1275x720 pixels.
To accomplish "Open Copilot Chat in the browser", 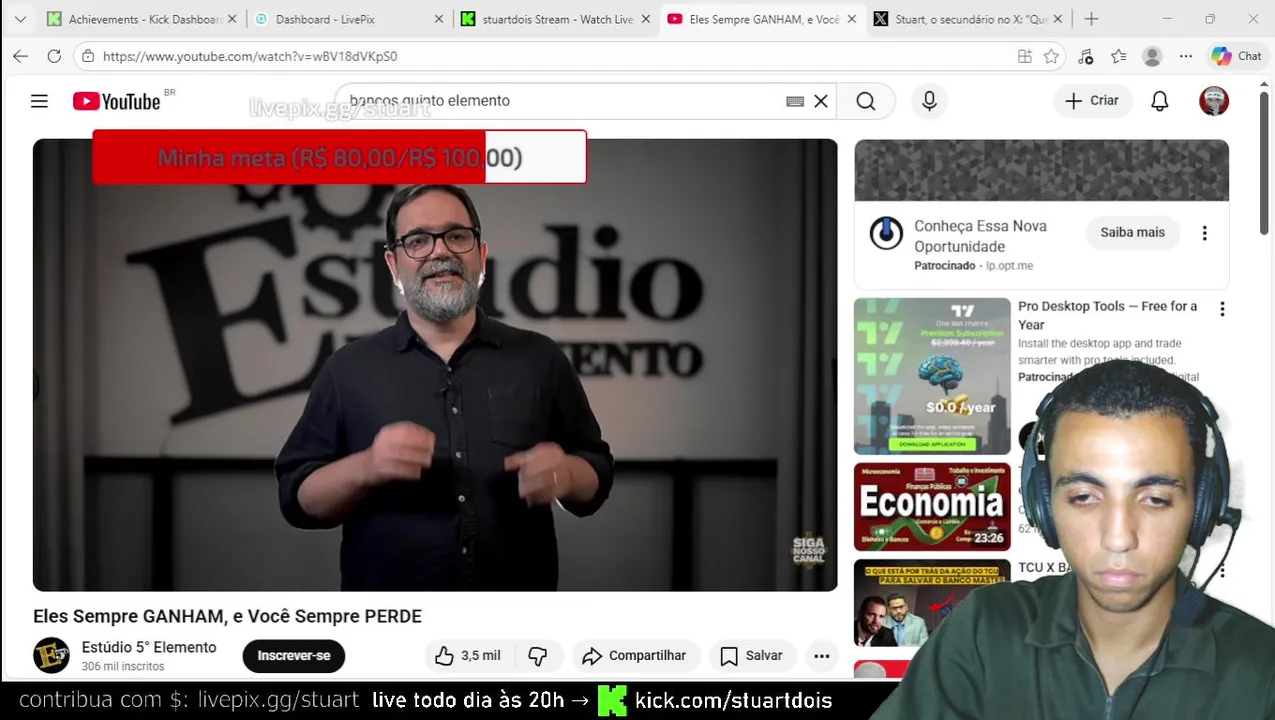I will [1237, 57].
